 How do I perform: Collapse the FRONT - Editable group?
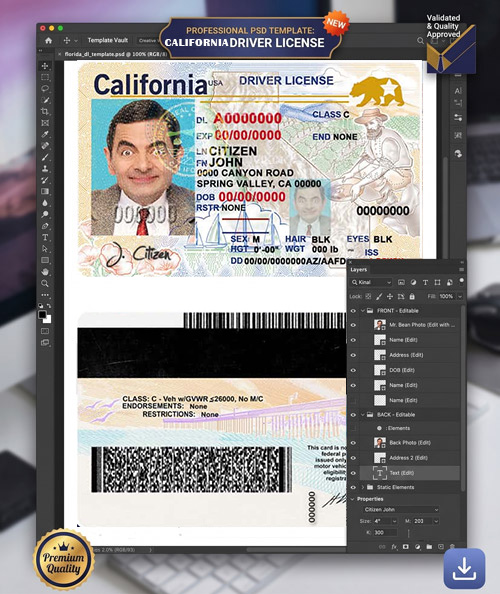pyautogui.click(x=362, y=311)
